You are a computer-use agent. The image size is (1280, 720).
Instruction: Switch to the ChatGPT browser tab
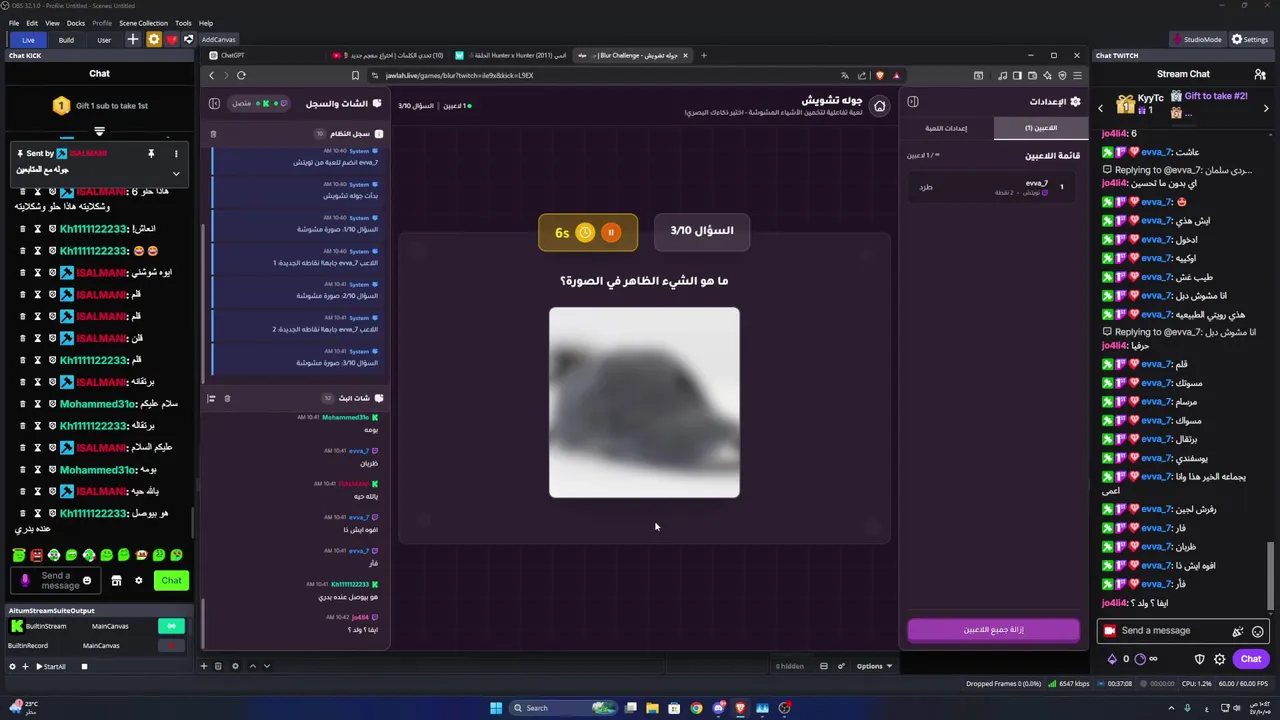tap(265, 55)
